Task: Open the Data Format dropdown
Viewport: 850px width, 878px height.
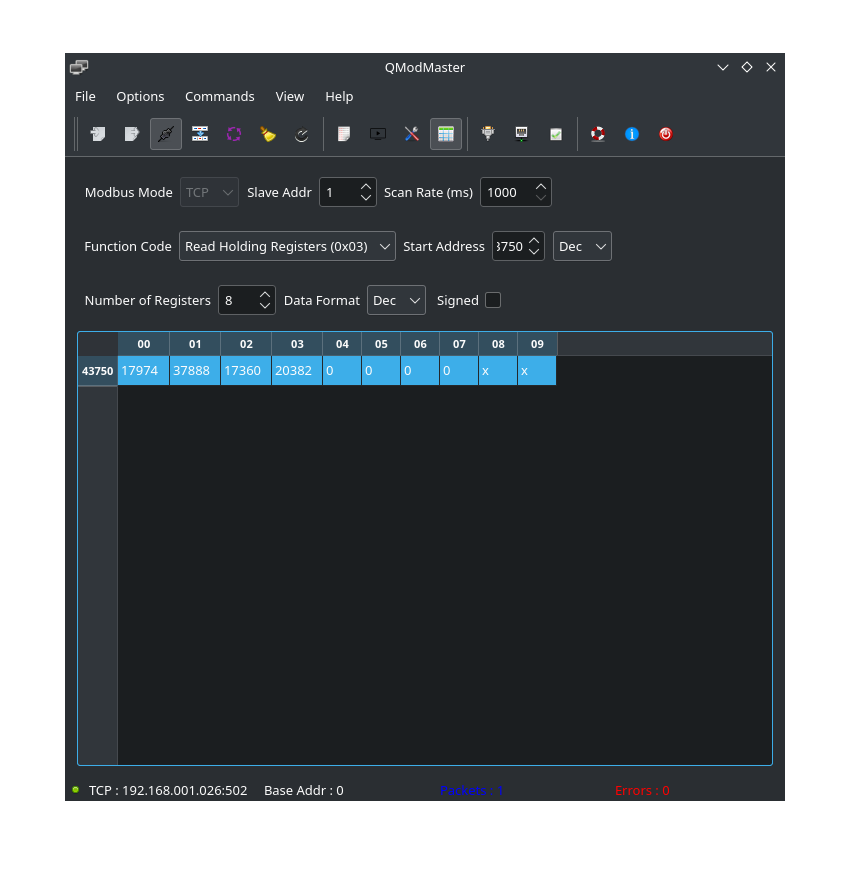Action: click(x=396, y=300)
